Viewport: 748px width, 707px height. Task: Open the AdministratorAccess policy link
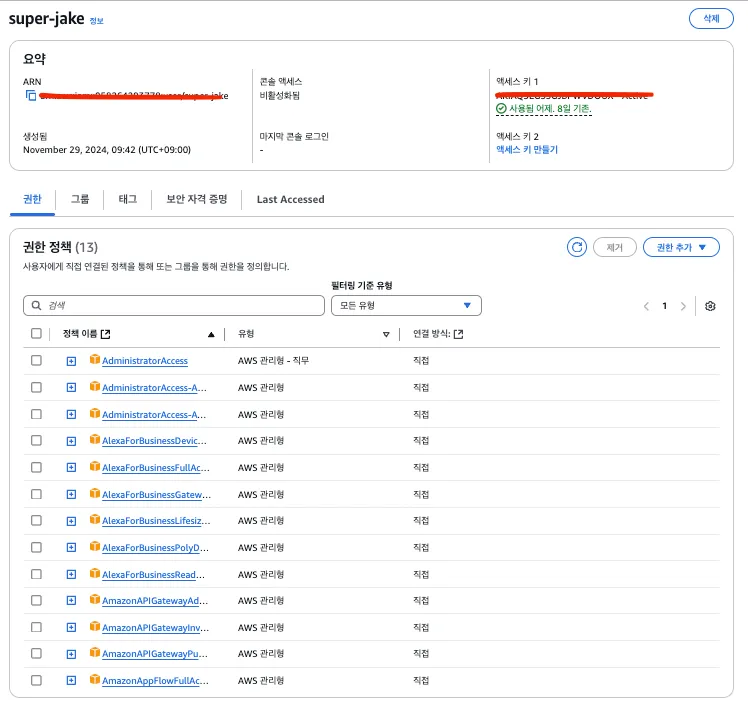(x=145, y=361)
